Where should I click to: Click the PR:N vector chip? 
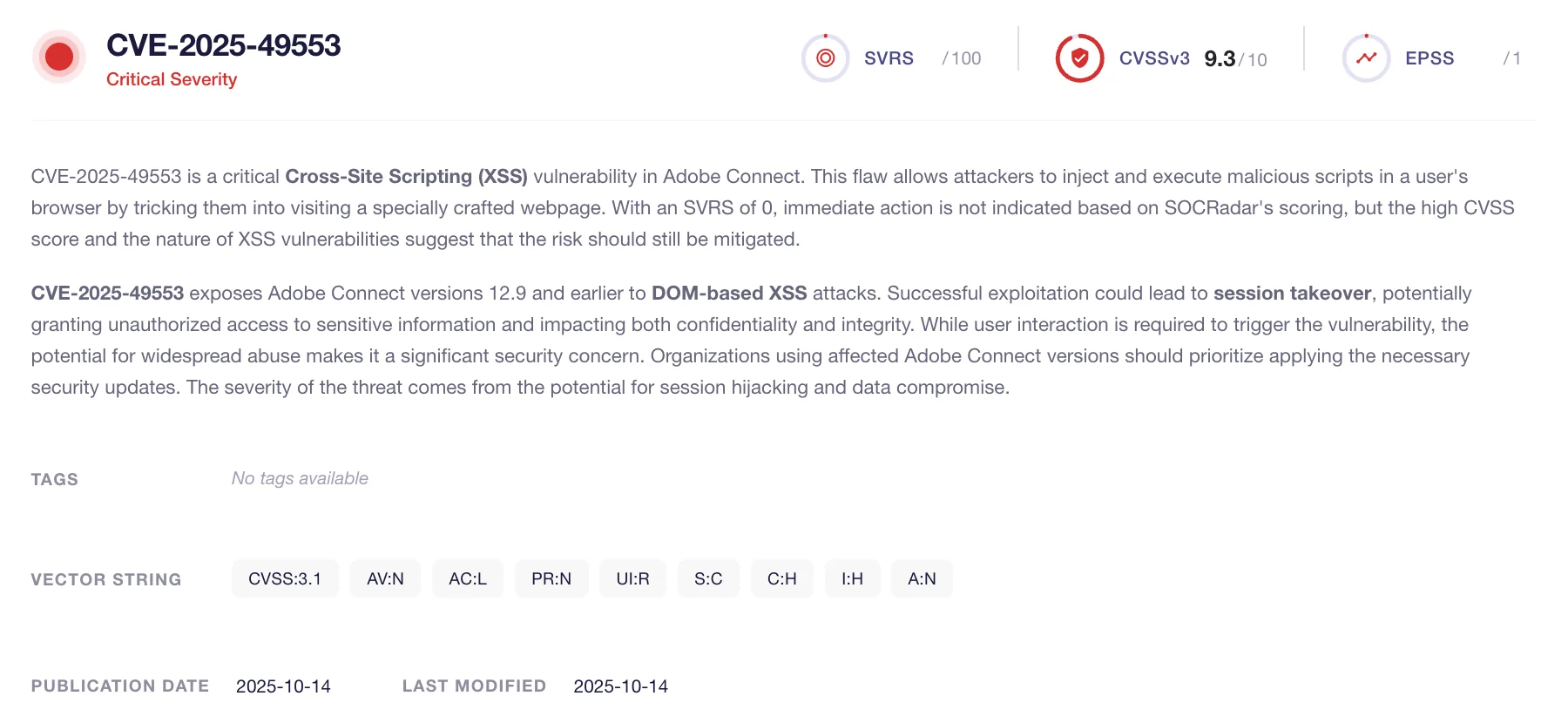click(x=551, y=578)
